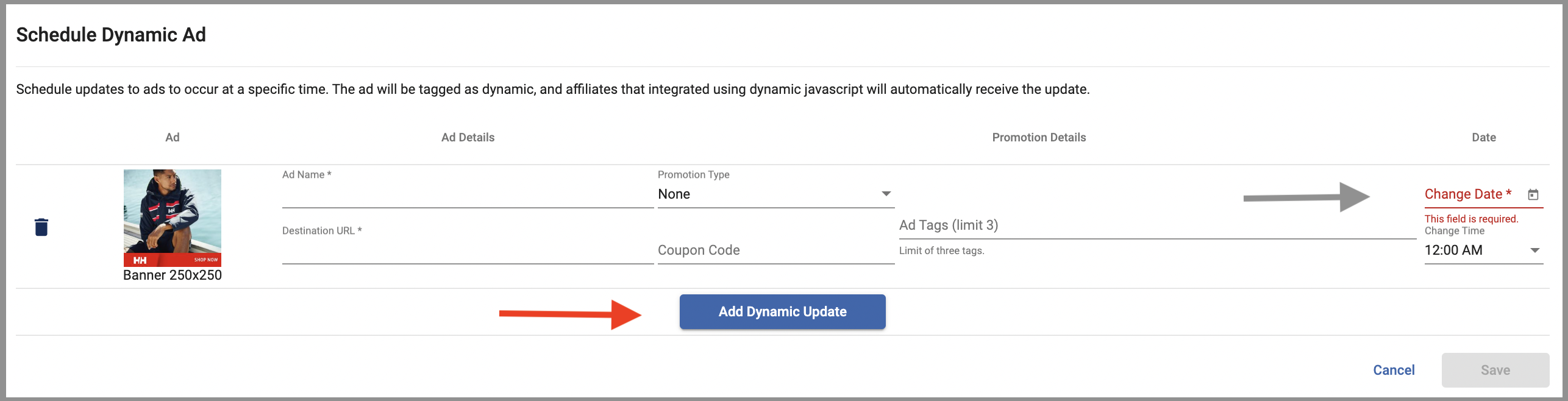Select the Coupon Code input
This screenshot has height=401, width=1568.
coord(775,250)
